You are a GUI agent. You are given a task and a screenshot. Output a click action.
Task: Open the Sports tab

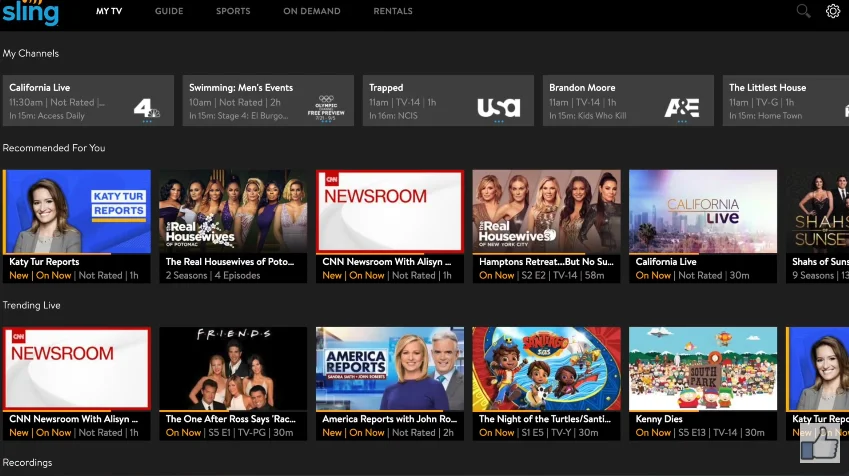[233, 11]
